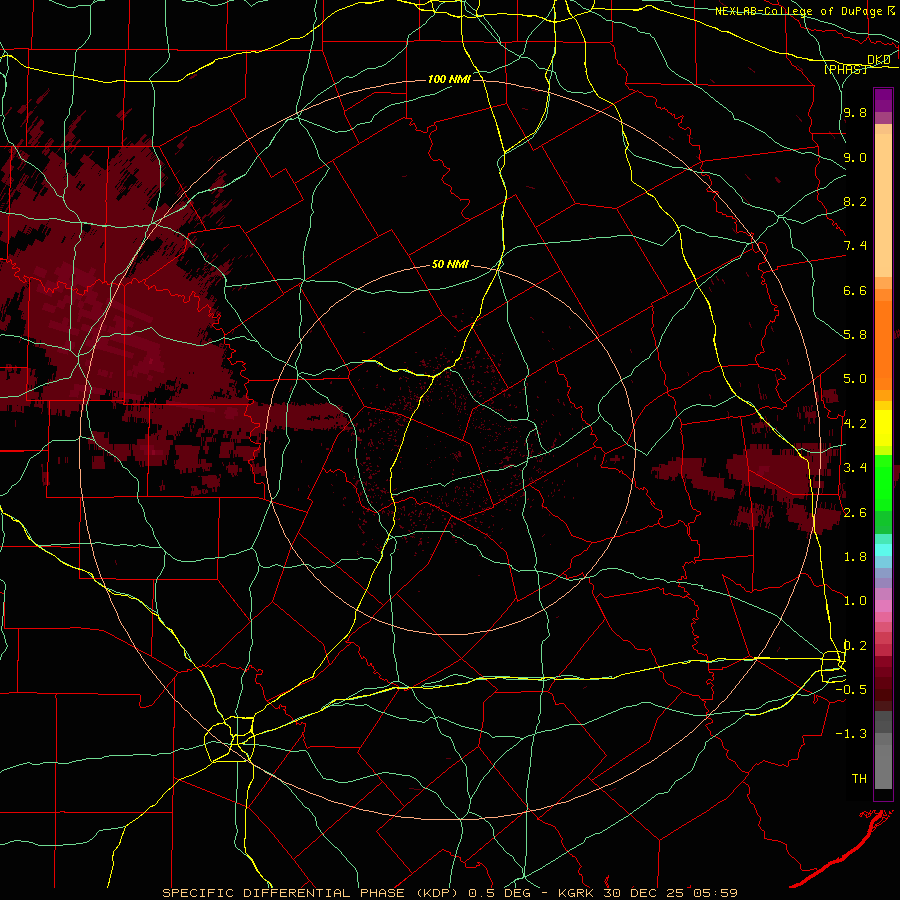Click the 05:59 timestamp in the caption
Viewport: 900px width, 900px height.
click(717, 893)
